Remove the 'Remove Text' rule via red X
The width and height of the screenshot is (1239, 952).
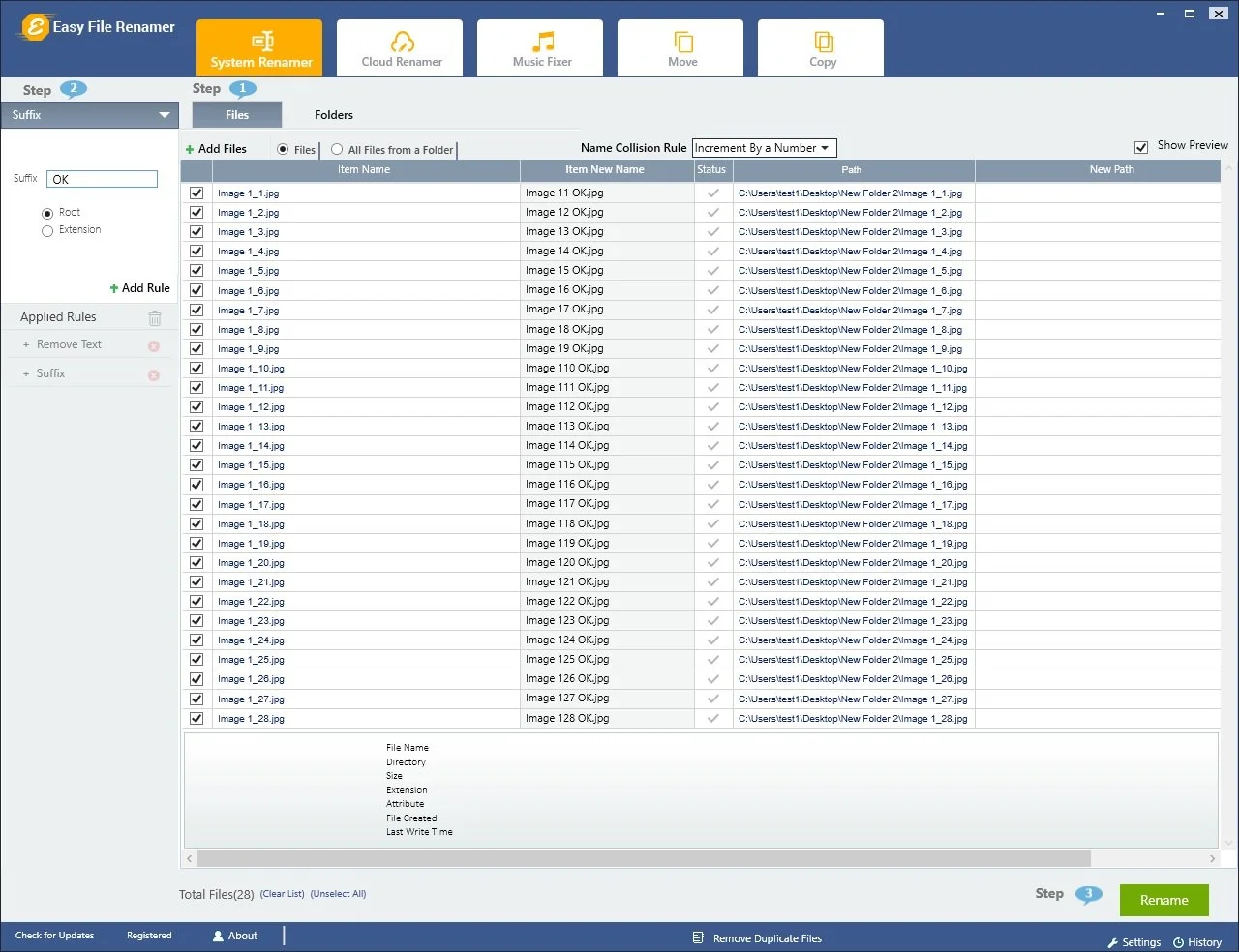[154, 346]
